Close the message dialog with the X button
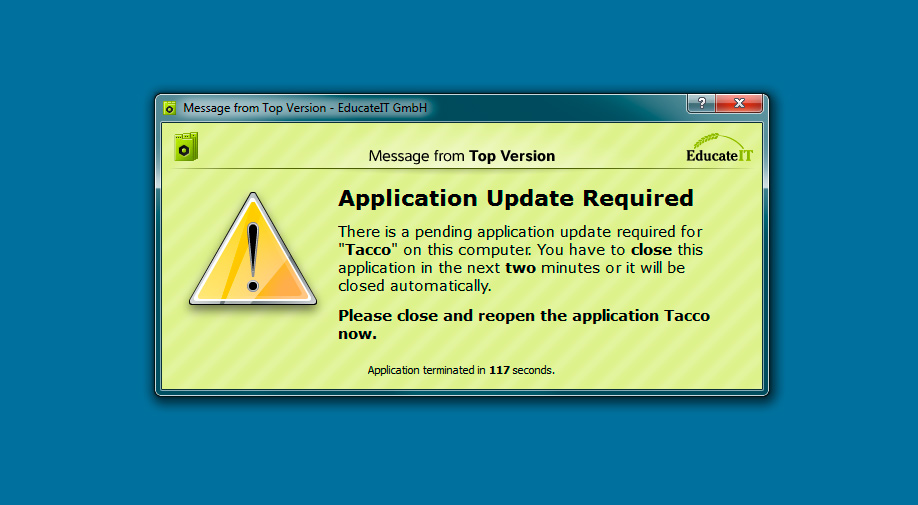 [x=740, y=104]
